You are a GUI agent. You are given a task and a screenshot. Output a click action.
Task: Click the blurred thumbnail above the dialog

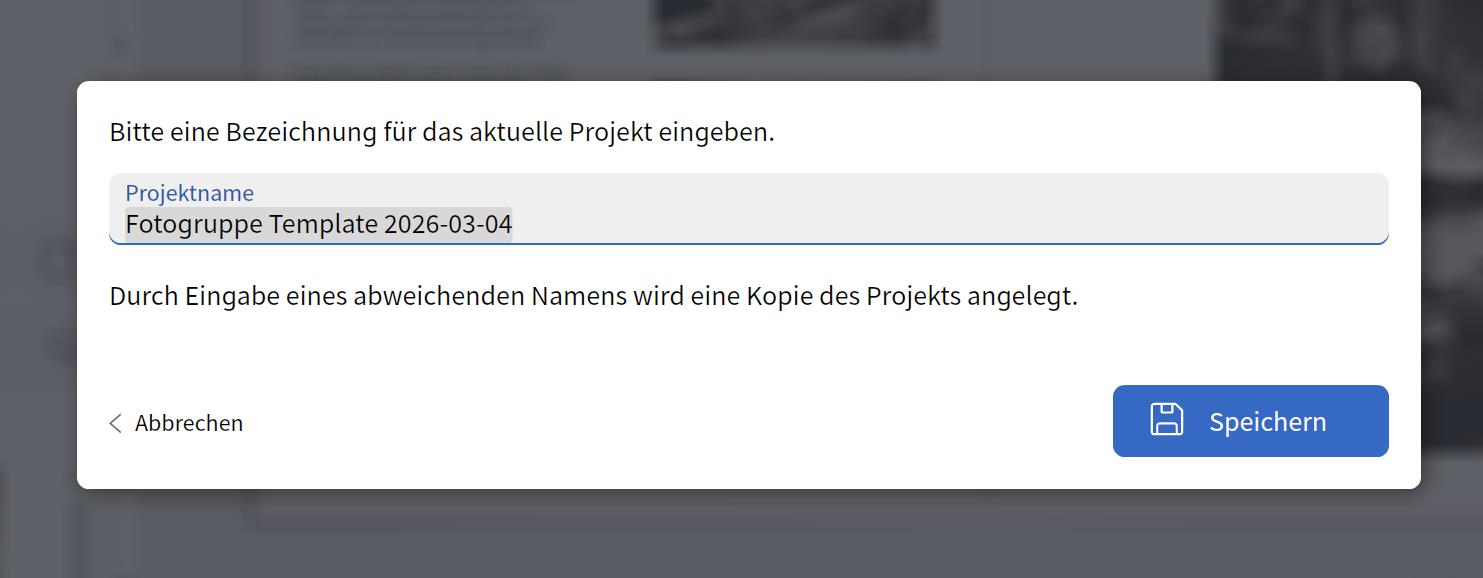(x=795, y=25)
